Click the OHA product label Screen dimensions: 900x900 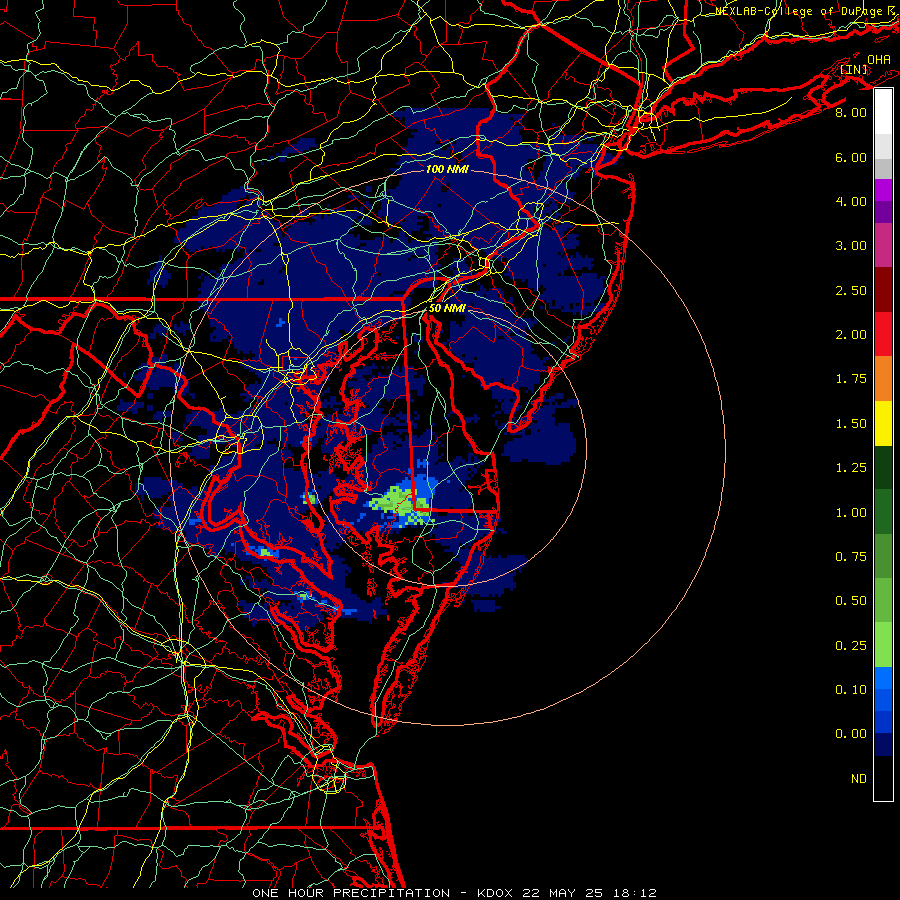pos(879,59)
